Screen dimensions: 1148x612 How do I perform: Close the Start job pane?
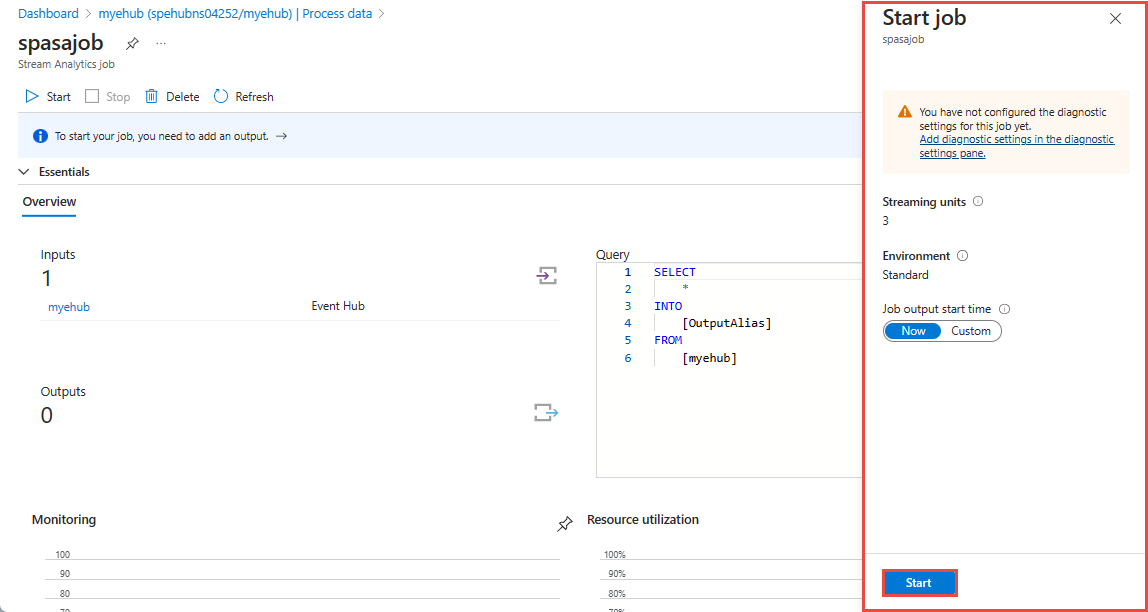click(1115, 17)
